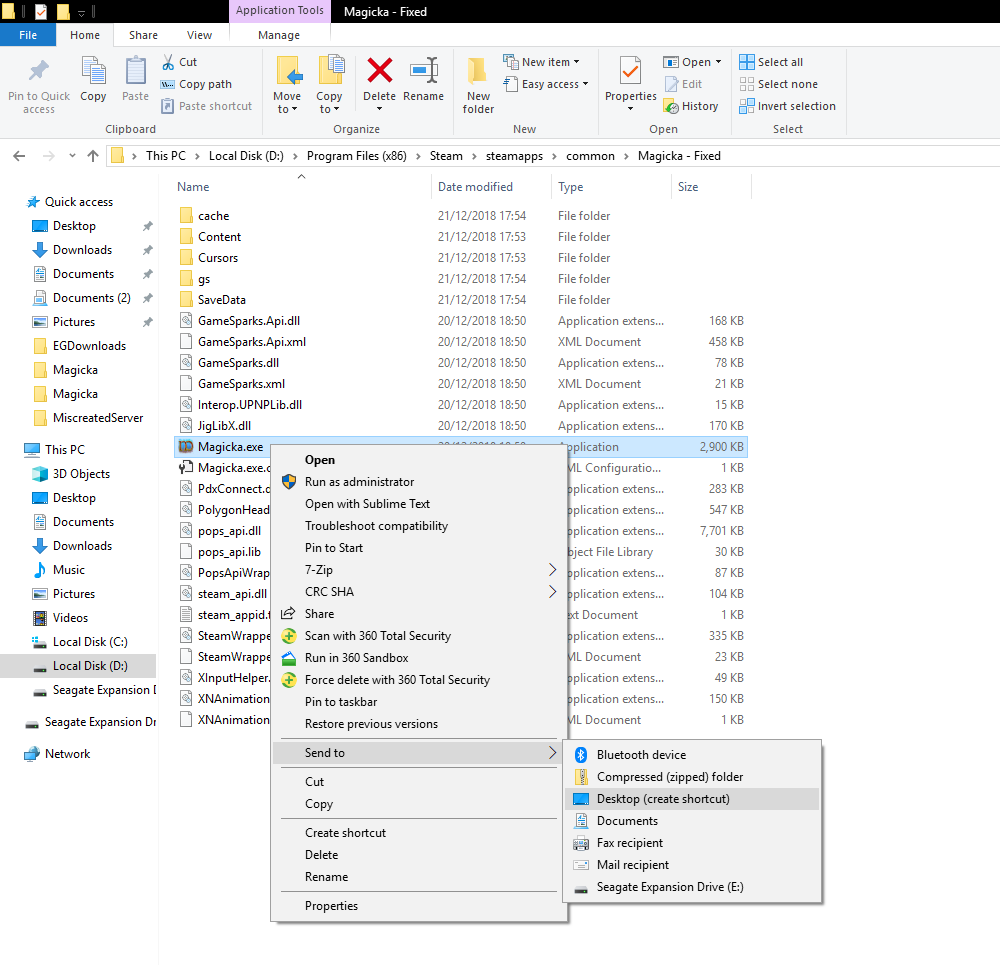The height and width of the screenshot is (965, 1000).
Task: Click Copy path in the Clipboard group
Action: (x=196, y=84)
